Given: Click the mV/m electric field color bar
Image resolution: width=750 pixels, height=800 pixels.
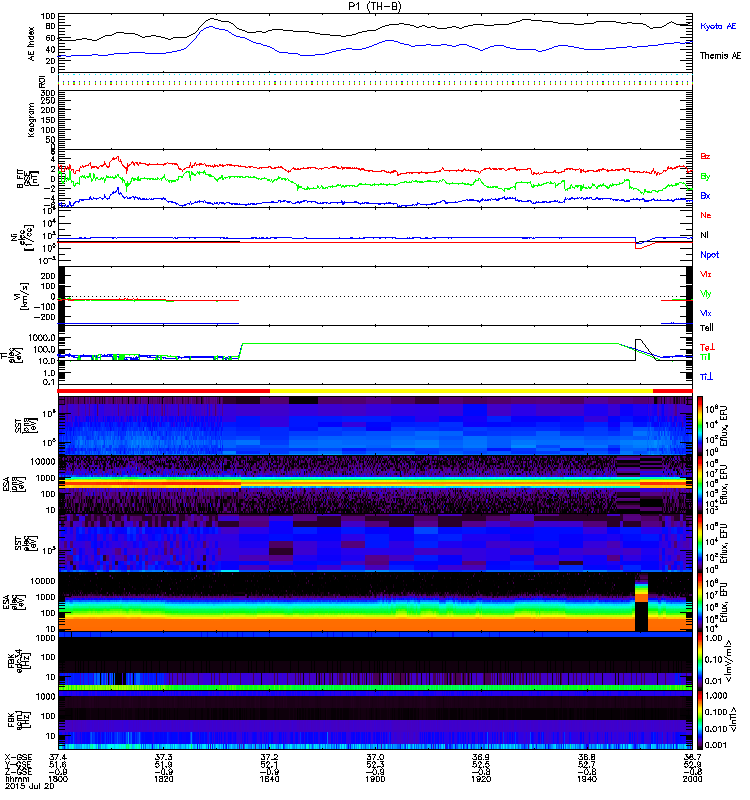Looking at the screenshot, I should click(700, 661).
